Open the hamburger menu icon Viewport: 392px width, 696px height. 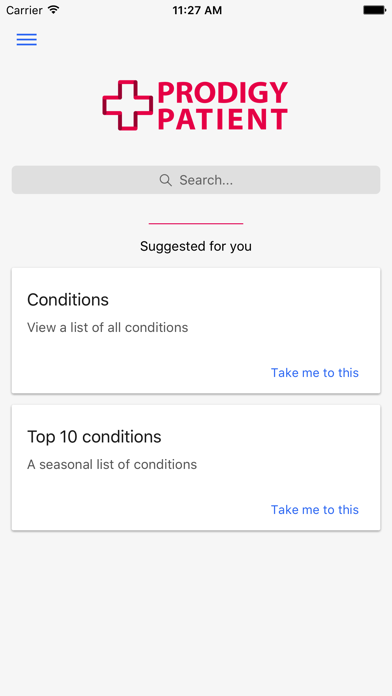tap(27, 40)
